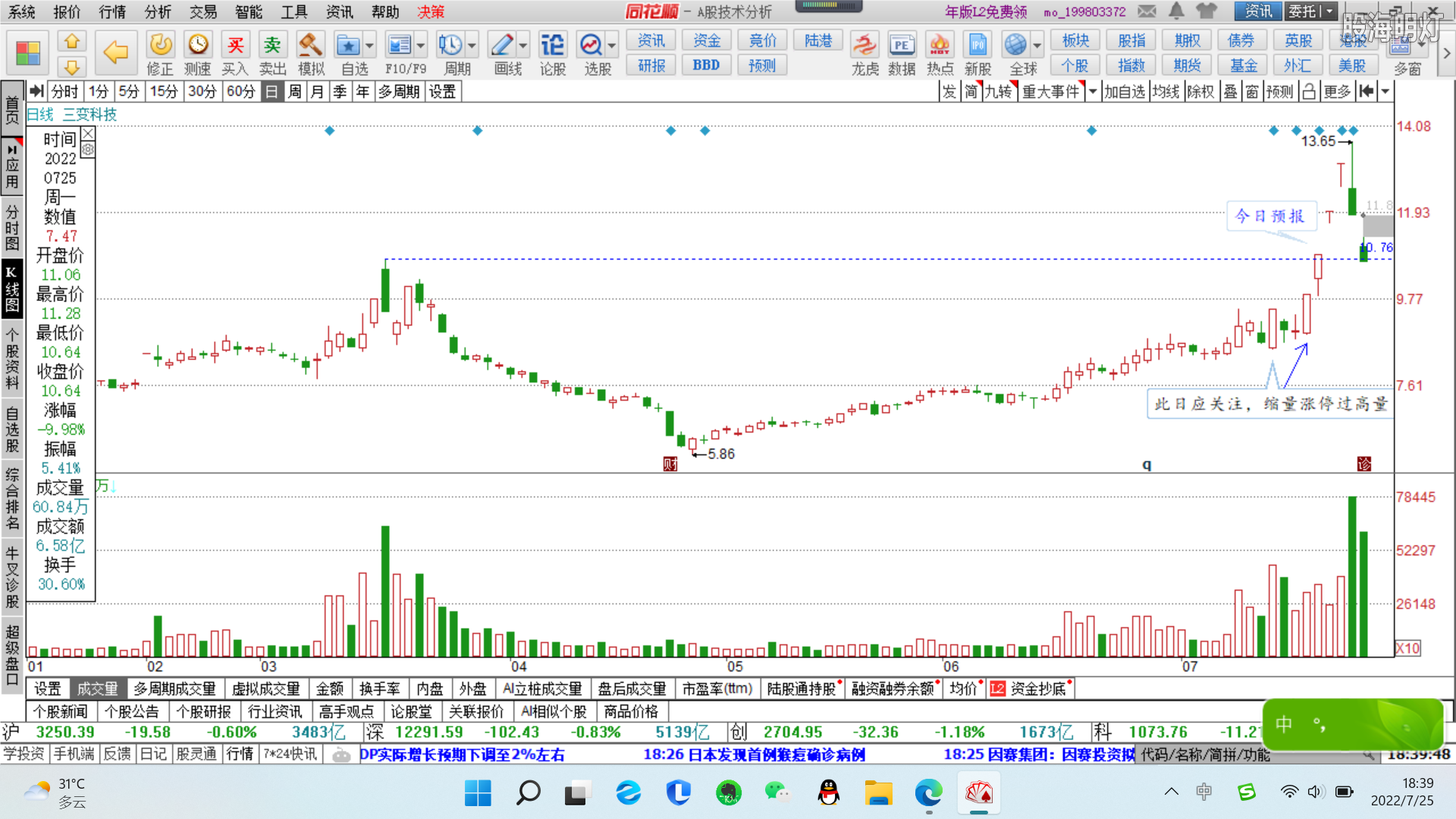Screen dimensions: 1456x819
Task: Open the 系统 menu
Action: [21, 11]
